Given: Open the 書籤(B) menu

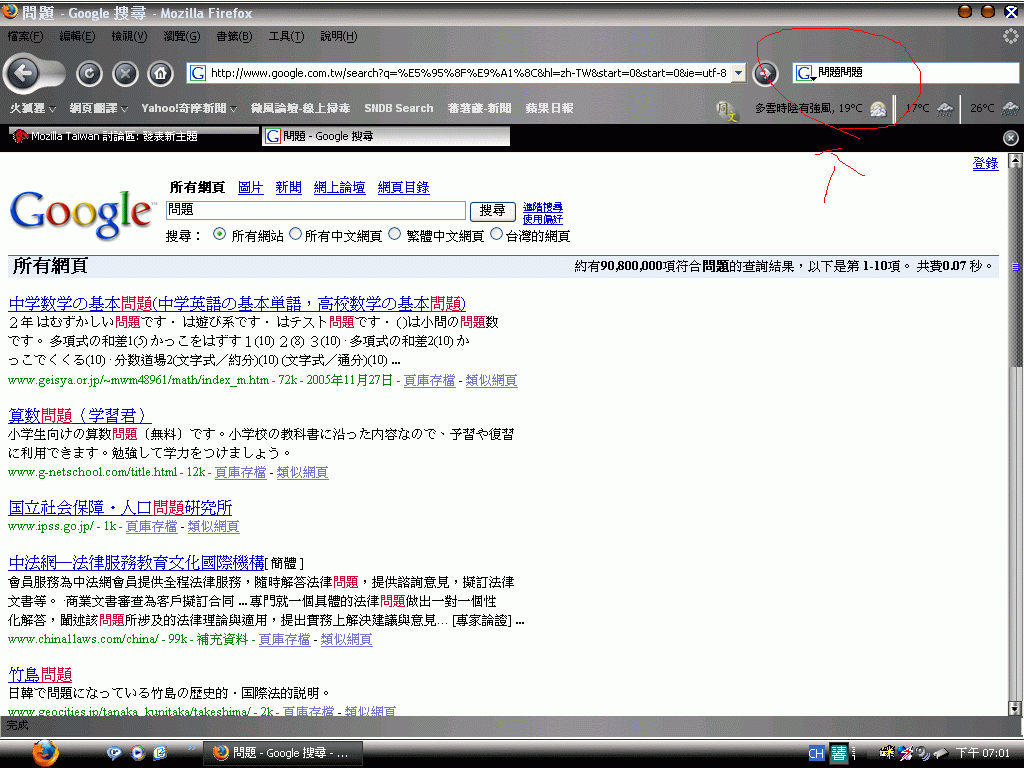Looking at the screenshot, I should pos(234,36).
